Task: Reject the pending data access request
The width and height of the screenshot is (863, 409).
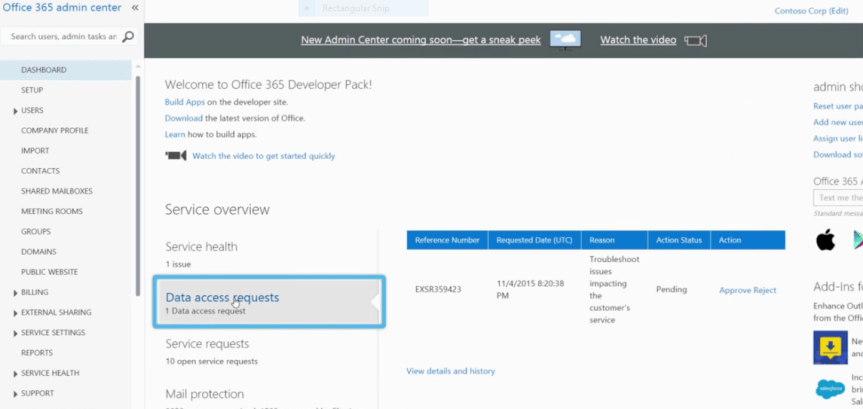Action: 764,290
